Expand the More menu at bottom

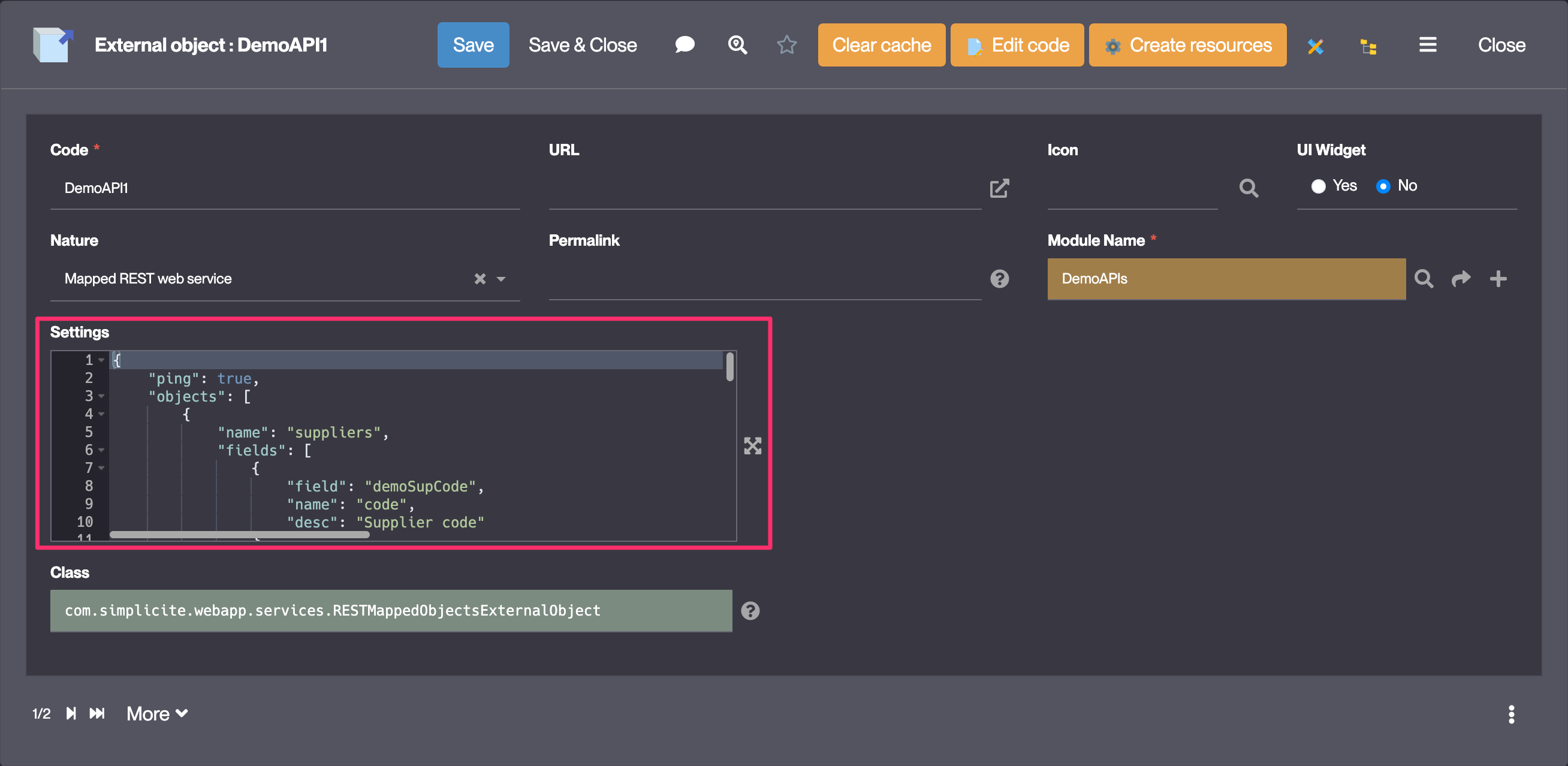coord(157,714)
